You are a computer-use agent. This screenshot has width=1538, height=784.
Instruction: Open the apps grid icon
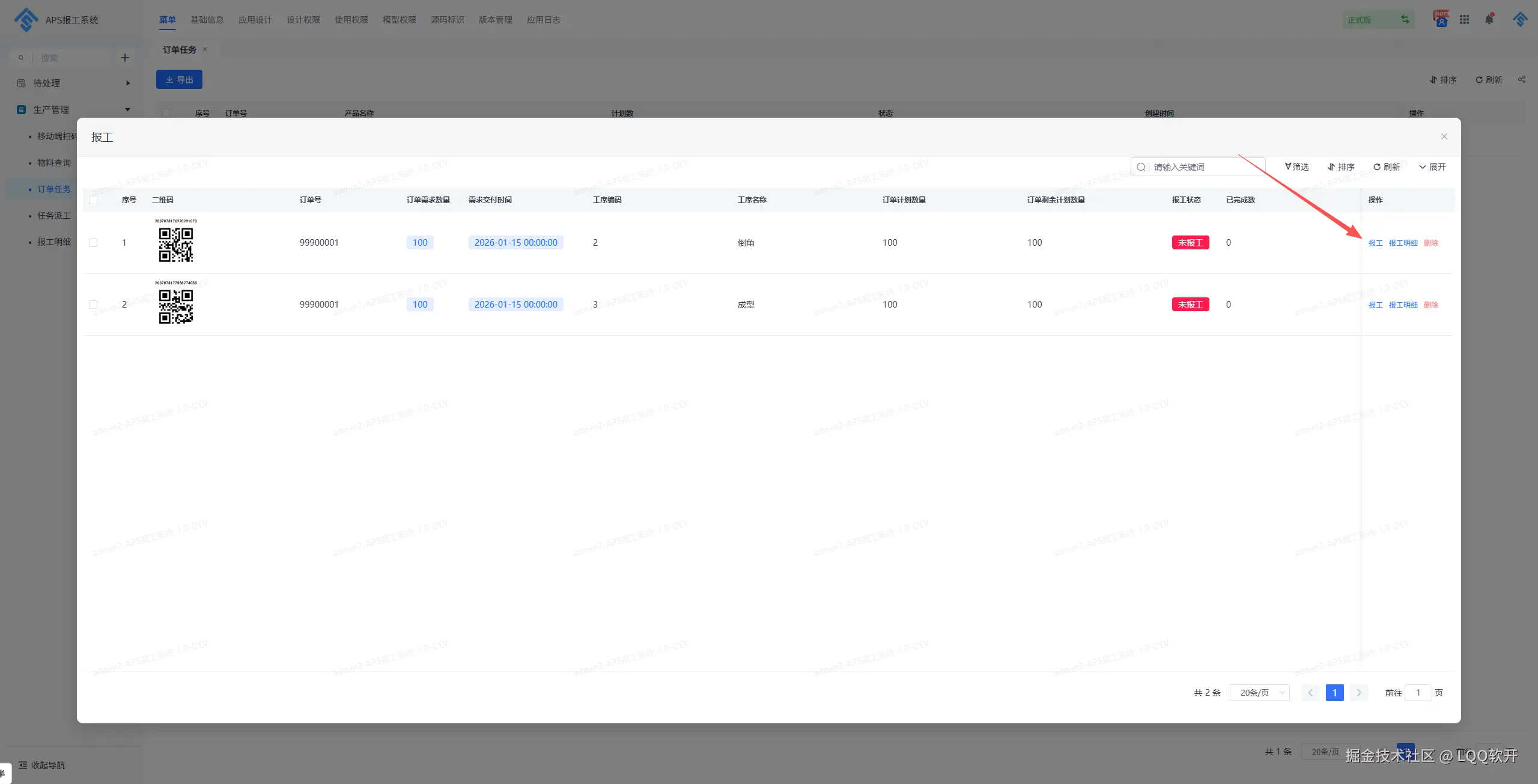point(1464,19)
